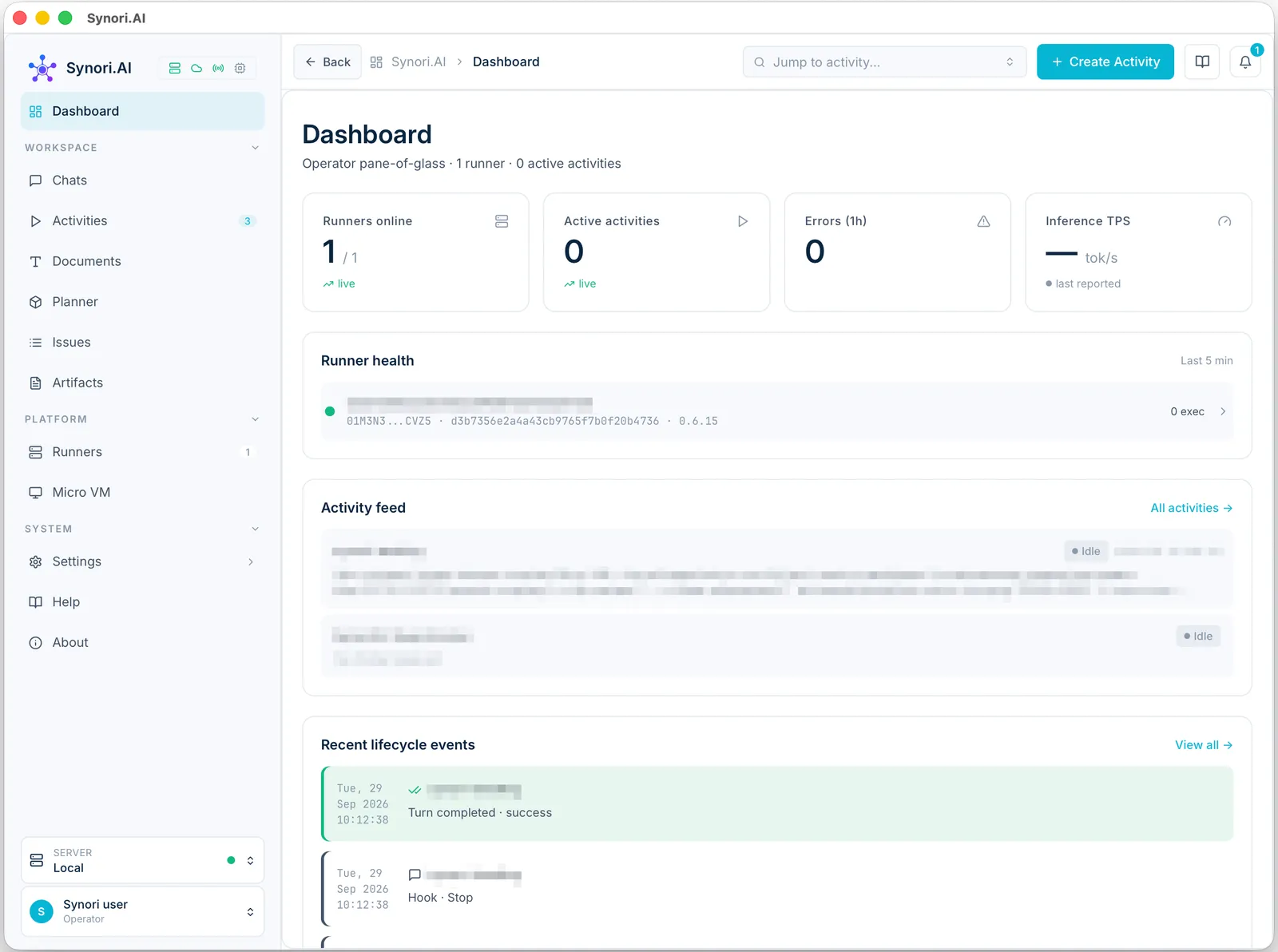Click the play icon on Active activities card
The width and height of the screenshot is (1278, 952).
tap(743, 221)
